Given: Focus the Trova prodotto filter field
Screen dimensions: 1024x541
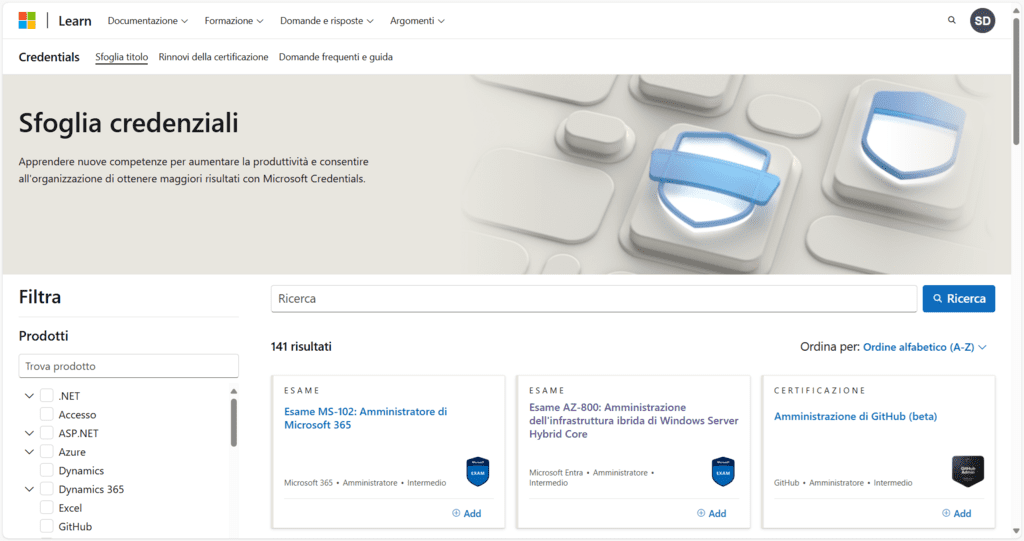Looking at the screenshot, I should (129, 366).
